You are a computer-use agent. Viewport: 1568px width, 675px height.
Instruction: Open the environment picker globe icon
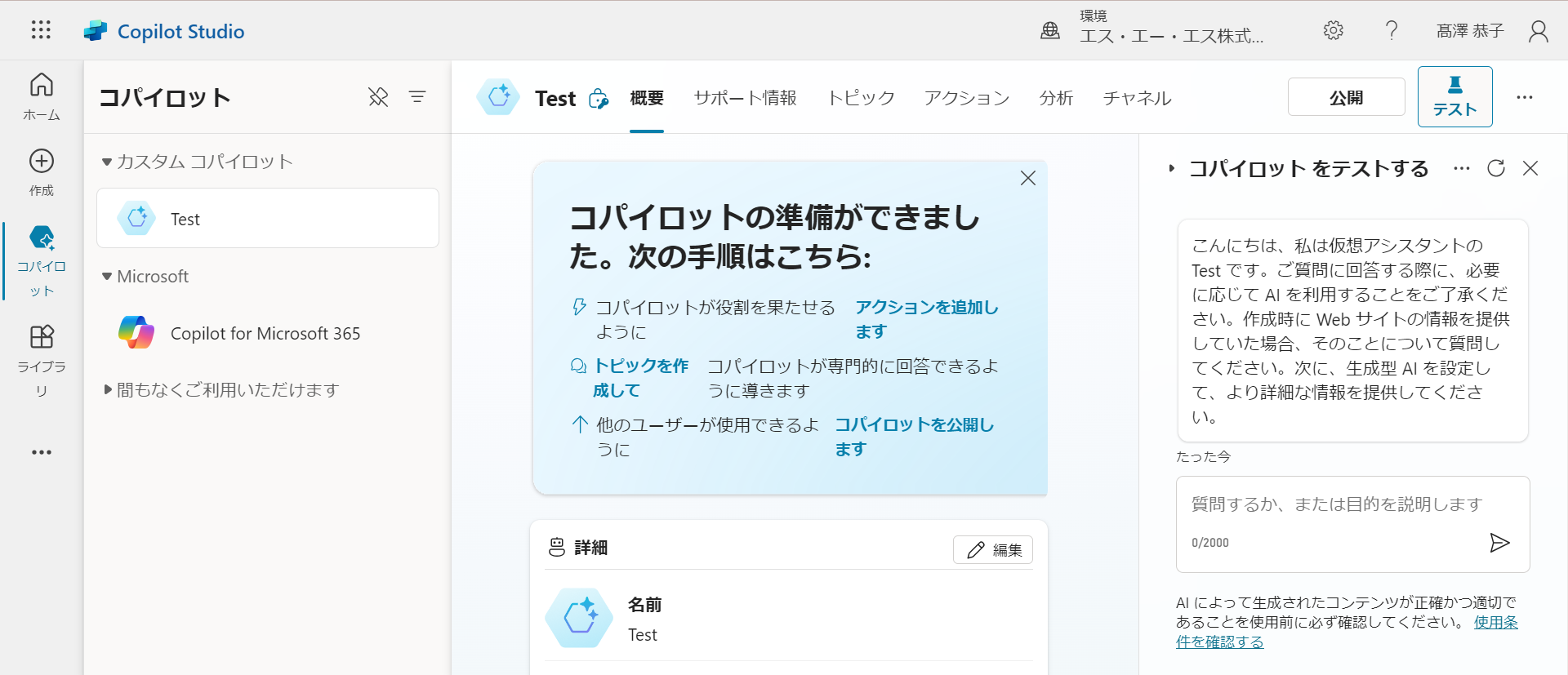(x=1050, y=31)
